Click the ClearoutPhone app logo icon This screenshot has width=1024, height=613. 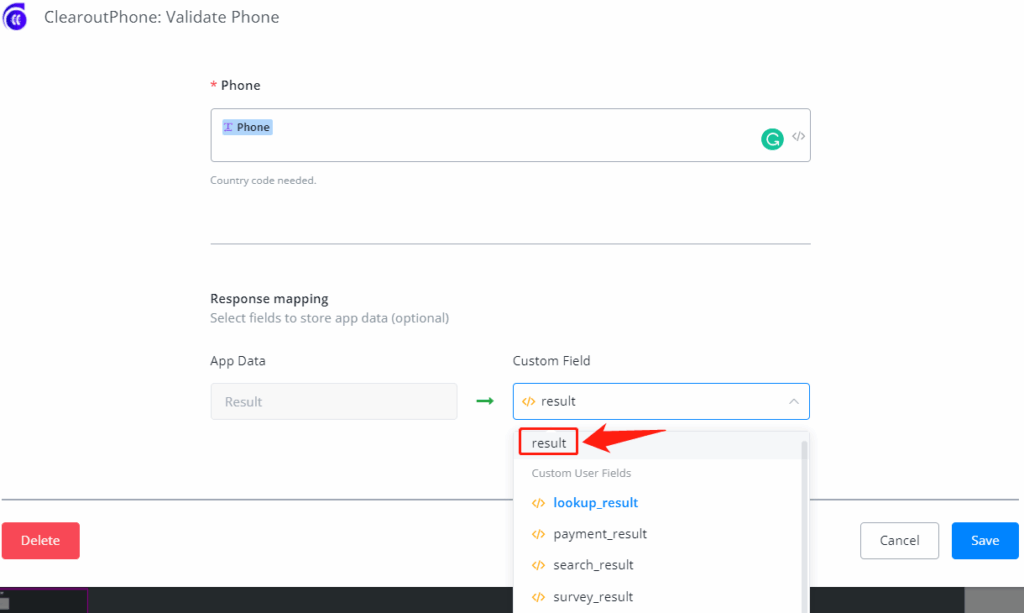coord(15,17)
